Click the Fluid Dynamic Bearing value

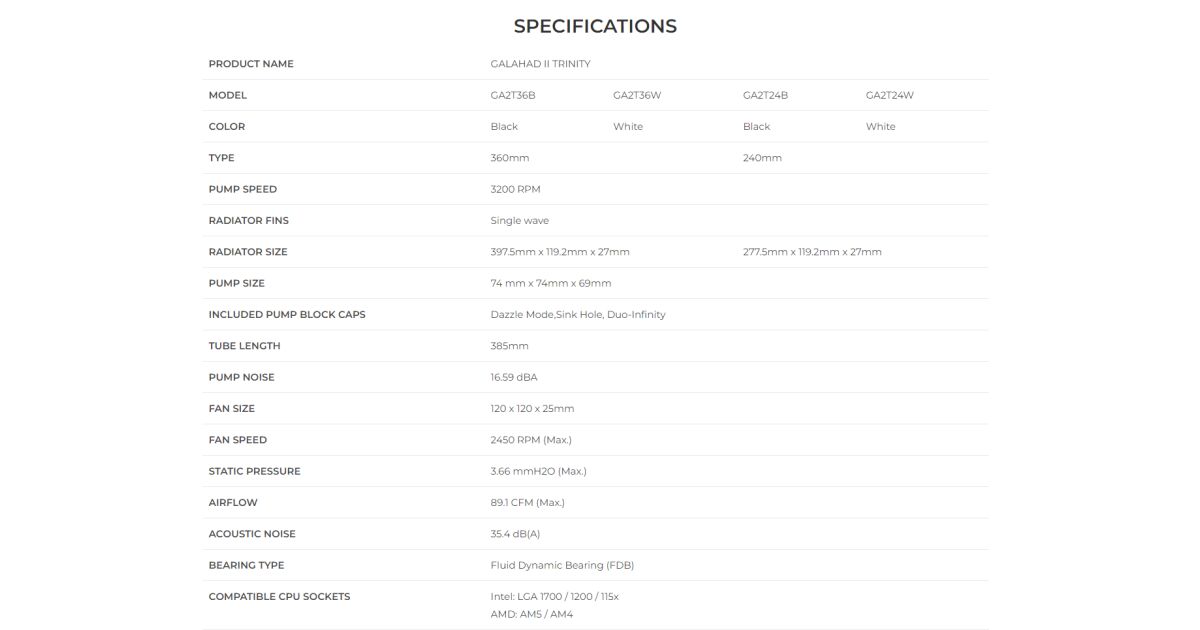(562, 566)
